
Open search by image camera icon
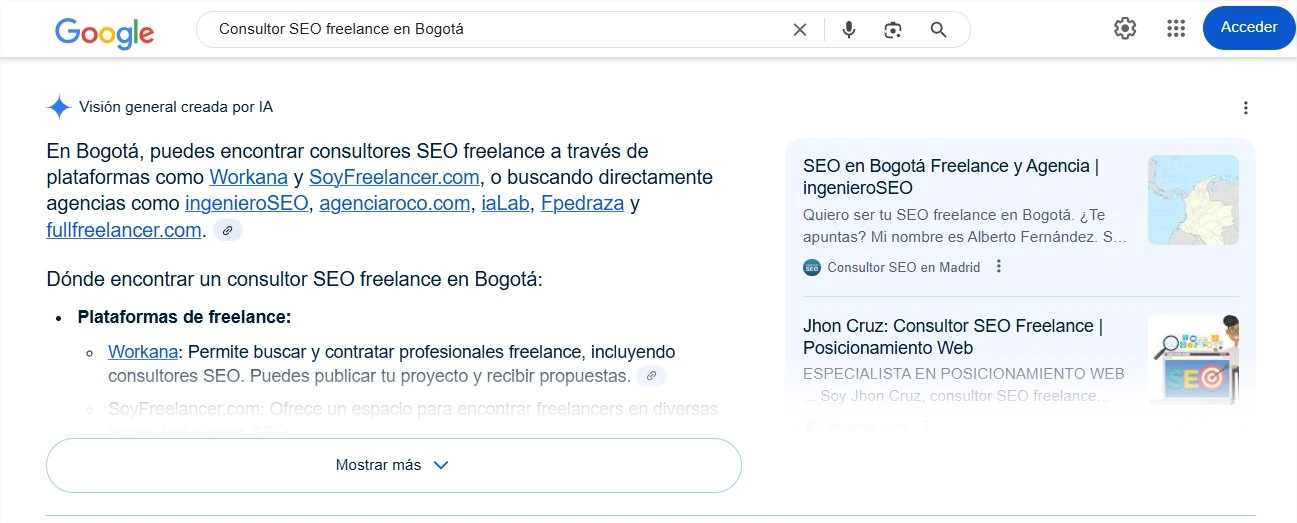click(x=893, y=30)
